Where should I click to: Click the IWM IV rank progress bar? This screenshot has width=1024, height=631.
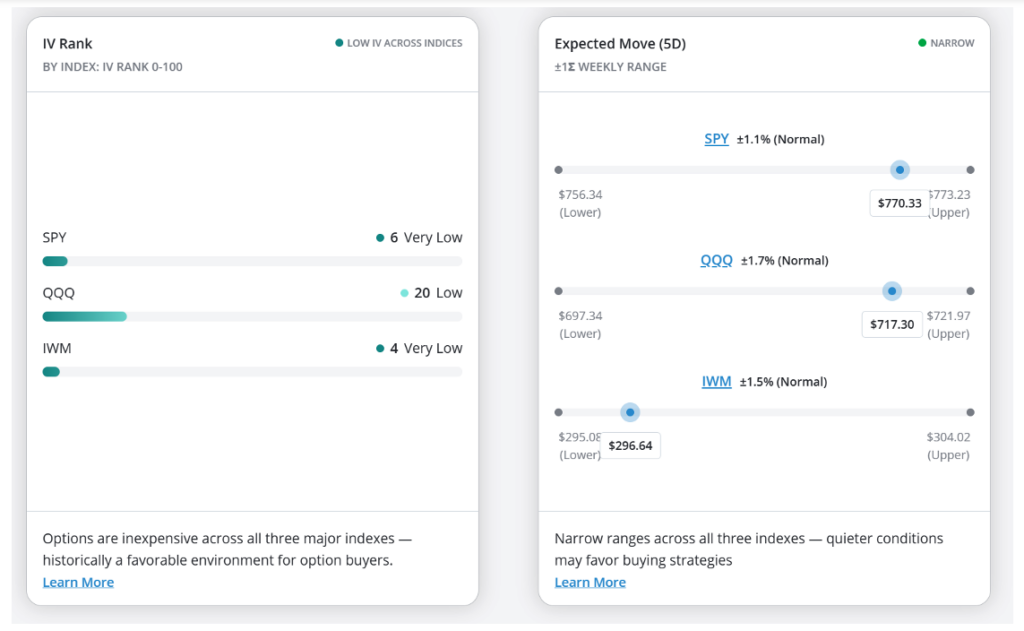coord(252,372)
